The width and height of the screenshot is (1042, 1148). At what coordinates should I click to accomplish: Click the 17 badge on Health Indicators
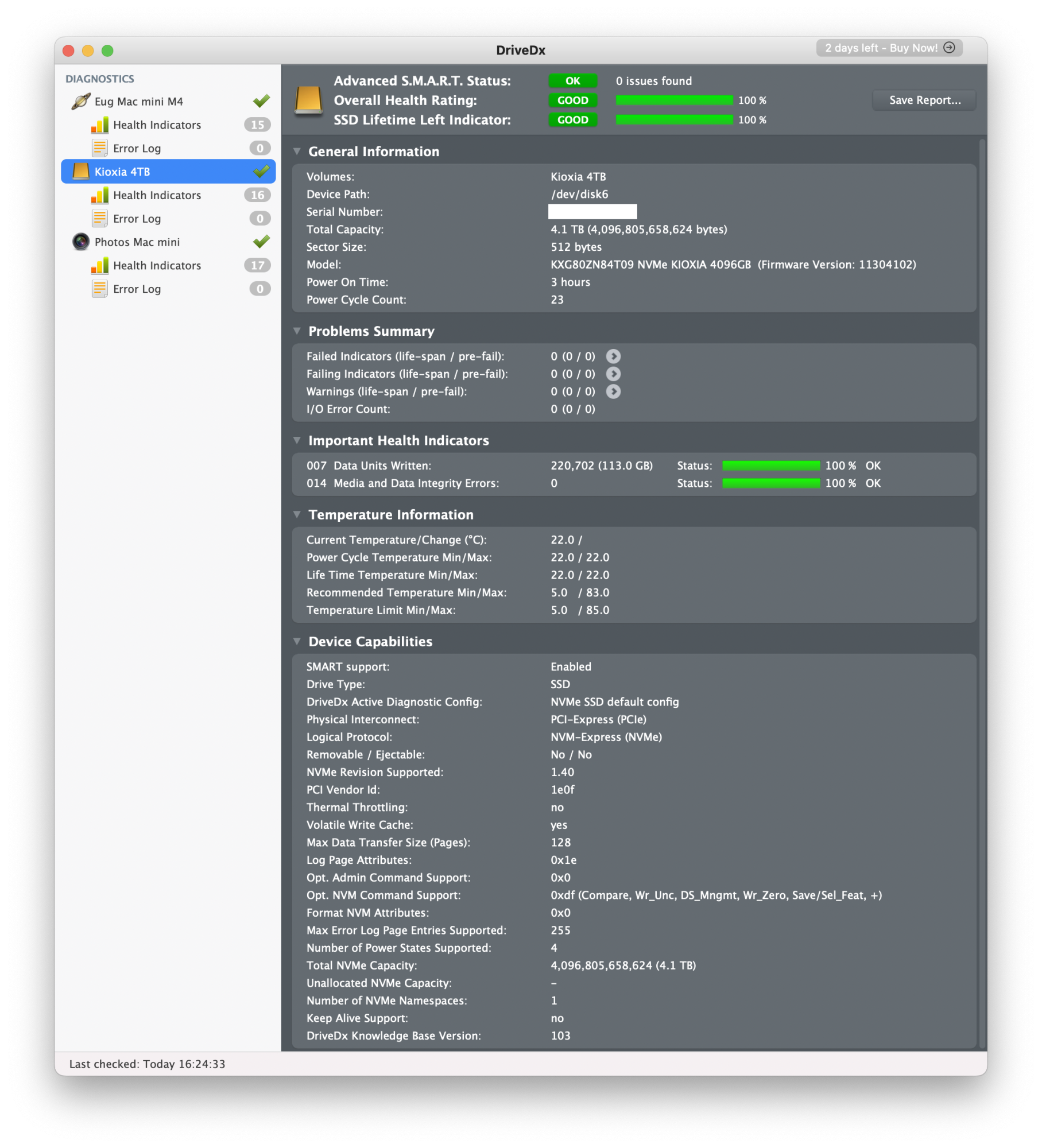click(257, 265)
